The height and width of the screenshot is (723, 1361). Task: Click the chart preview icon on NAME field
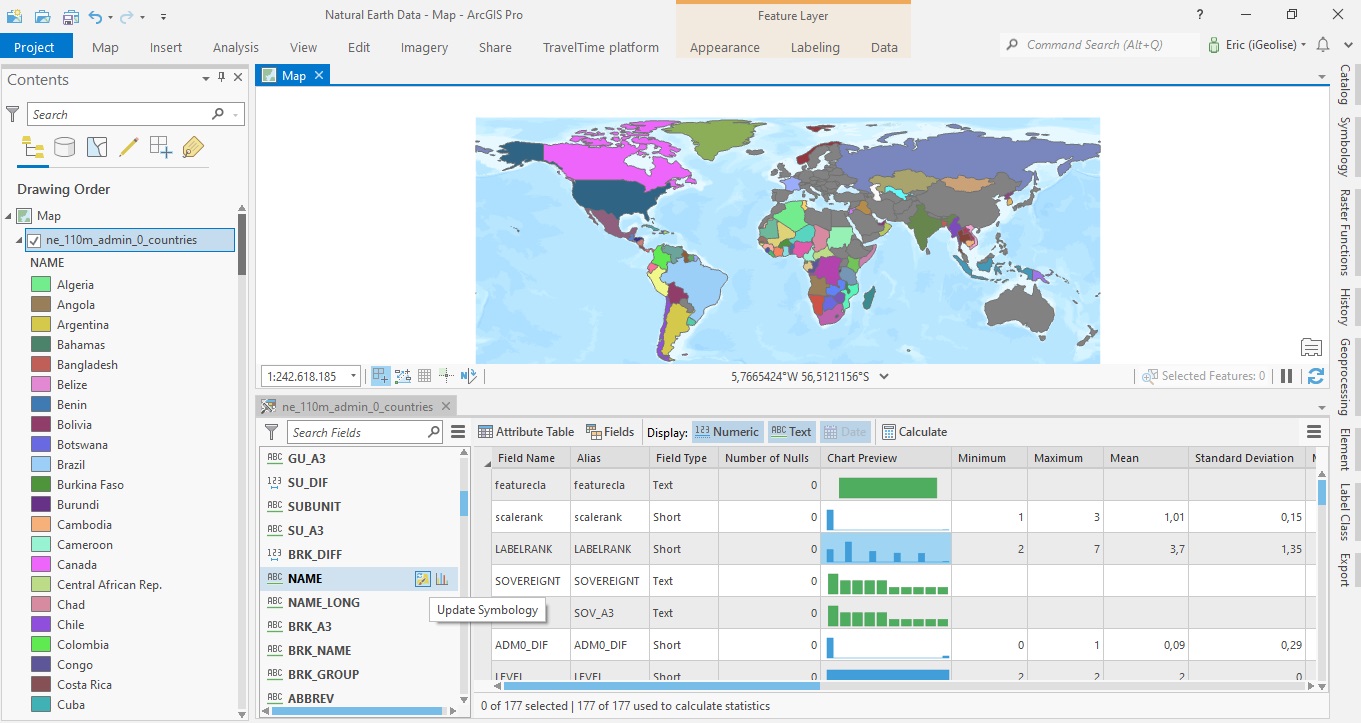(442, 579)
